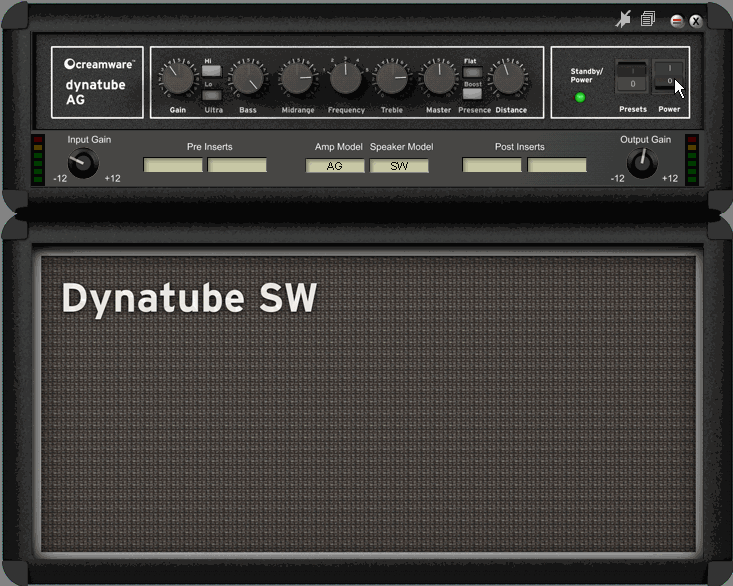Image resolution: width=733 pixels, height=586 pixels.
Task: Click the Dynatube SW cabinet label
Action: pos(189,299)
